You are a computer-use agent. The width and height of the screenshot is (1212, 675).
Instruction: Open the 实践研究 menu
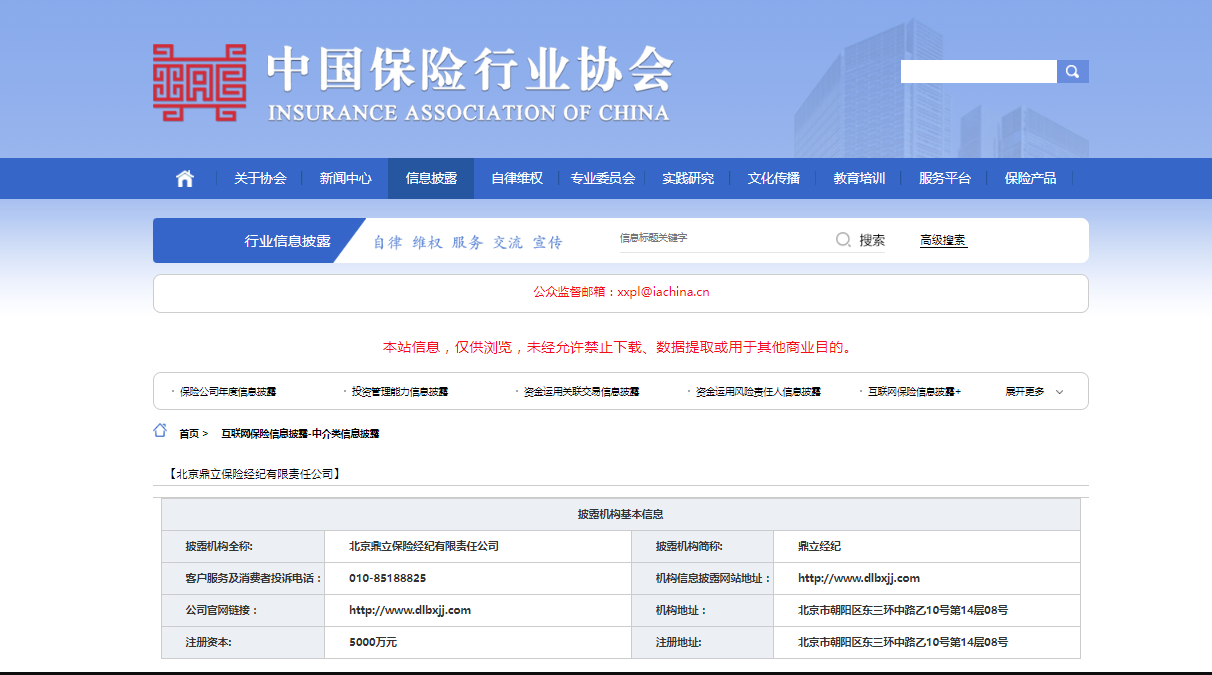coord(688,179)
